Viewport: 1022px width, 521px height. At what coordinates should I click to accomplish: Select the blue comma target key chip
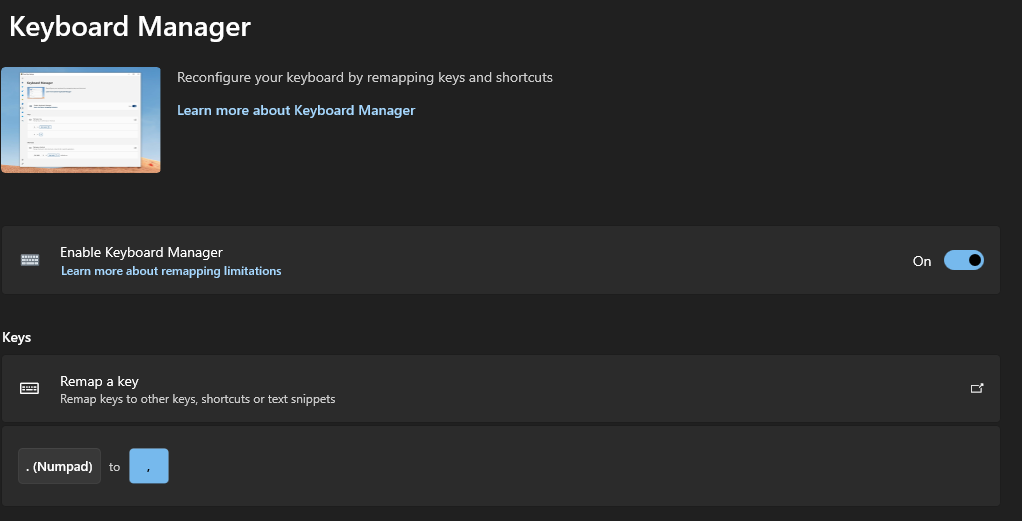point(149,466)
